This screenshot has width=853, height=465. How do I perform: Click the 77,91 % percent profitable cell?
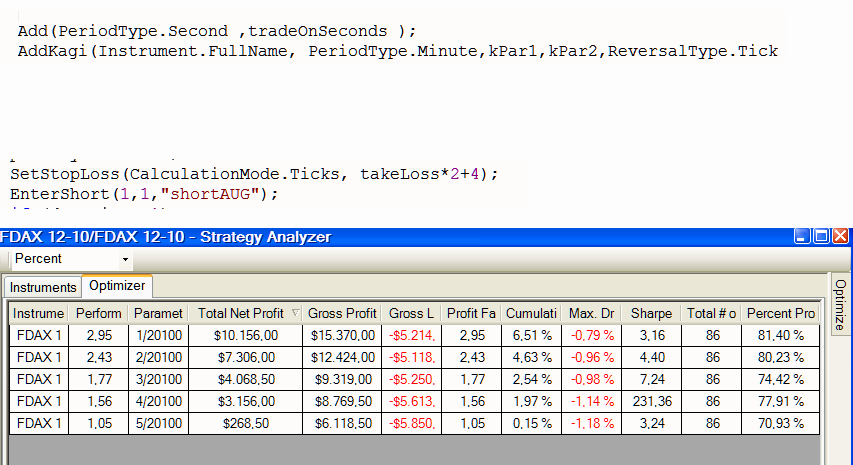[x=781, y=401]
